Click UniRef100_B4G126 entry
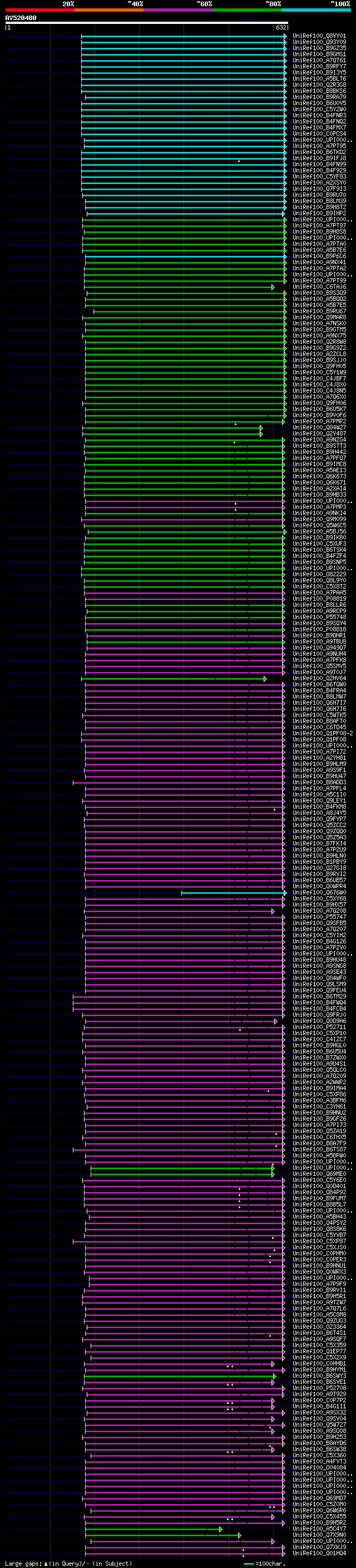 [x=319, y=941]
